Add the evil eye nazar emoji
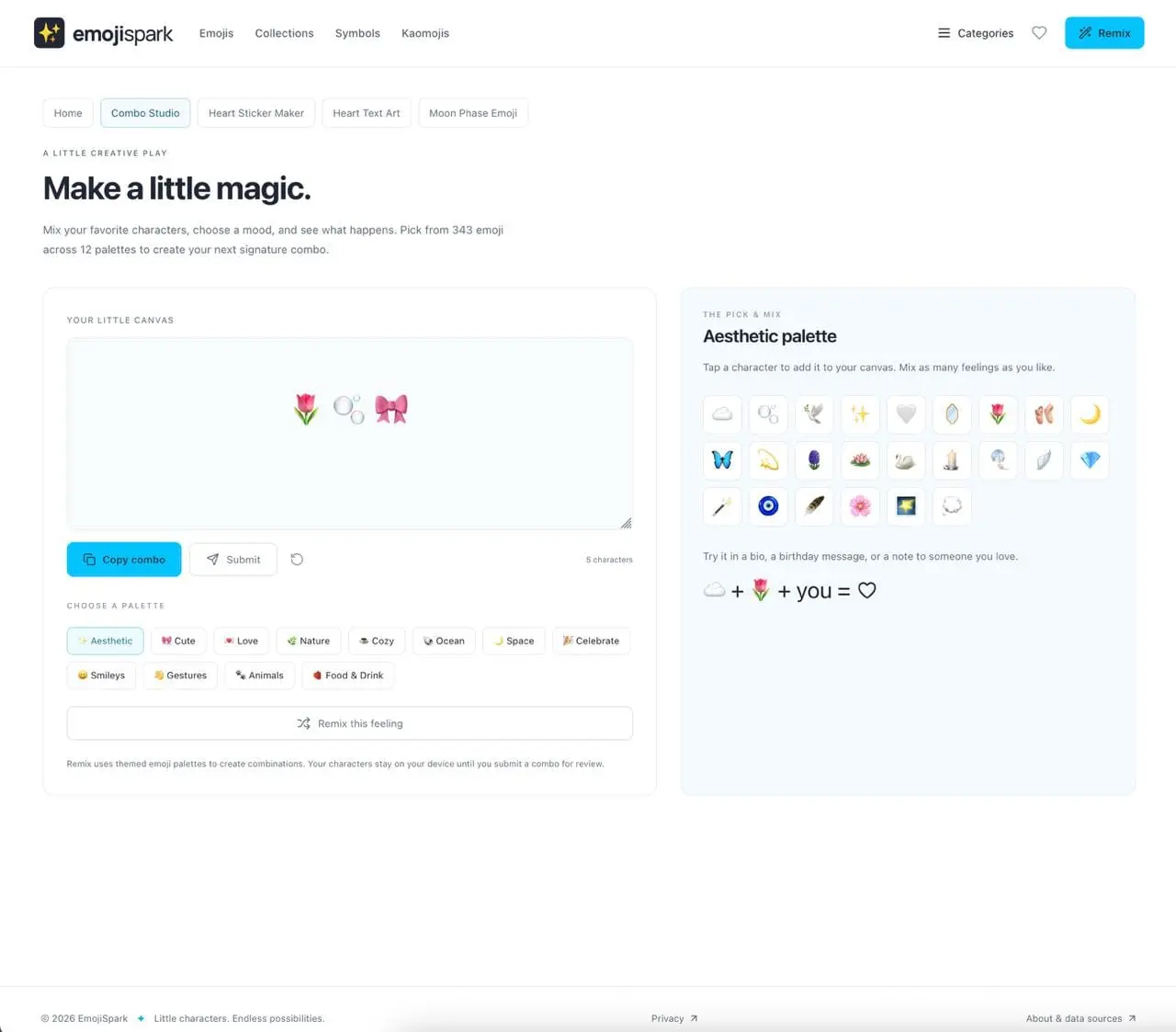 click(768, 506)
